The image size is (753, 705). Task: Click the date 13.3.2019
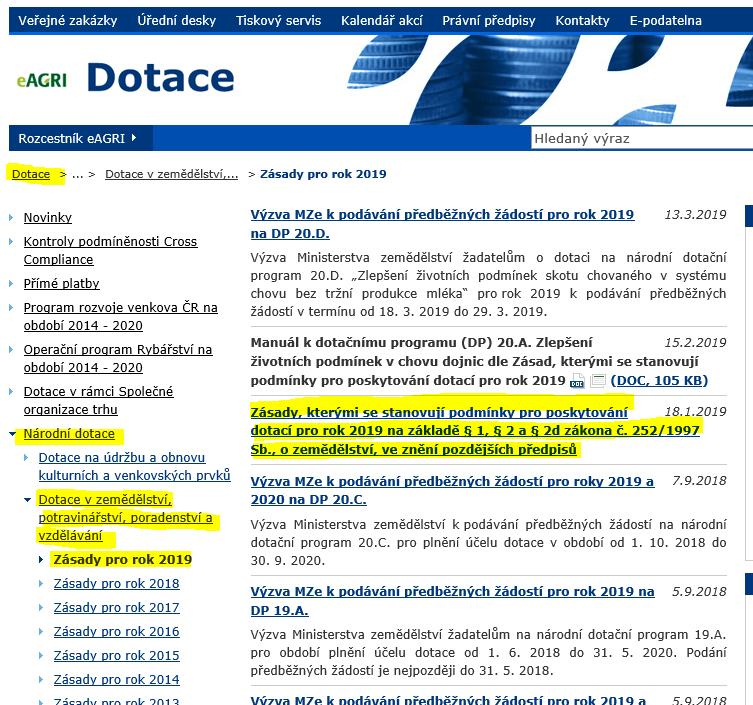tap(695, 215)
